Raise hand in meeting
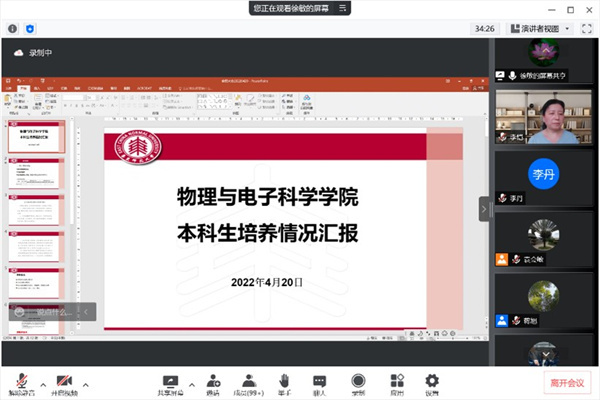600x400 pixels. (284, 382)
